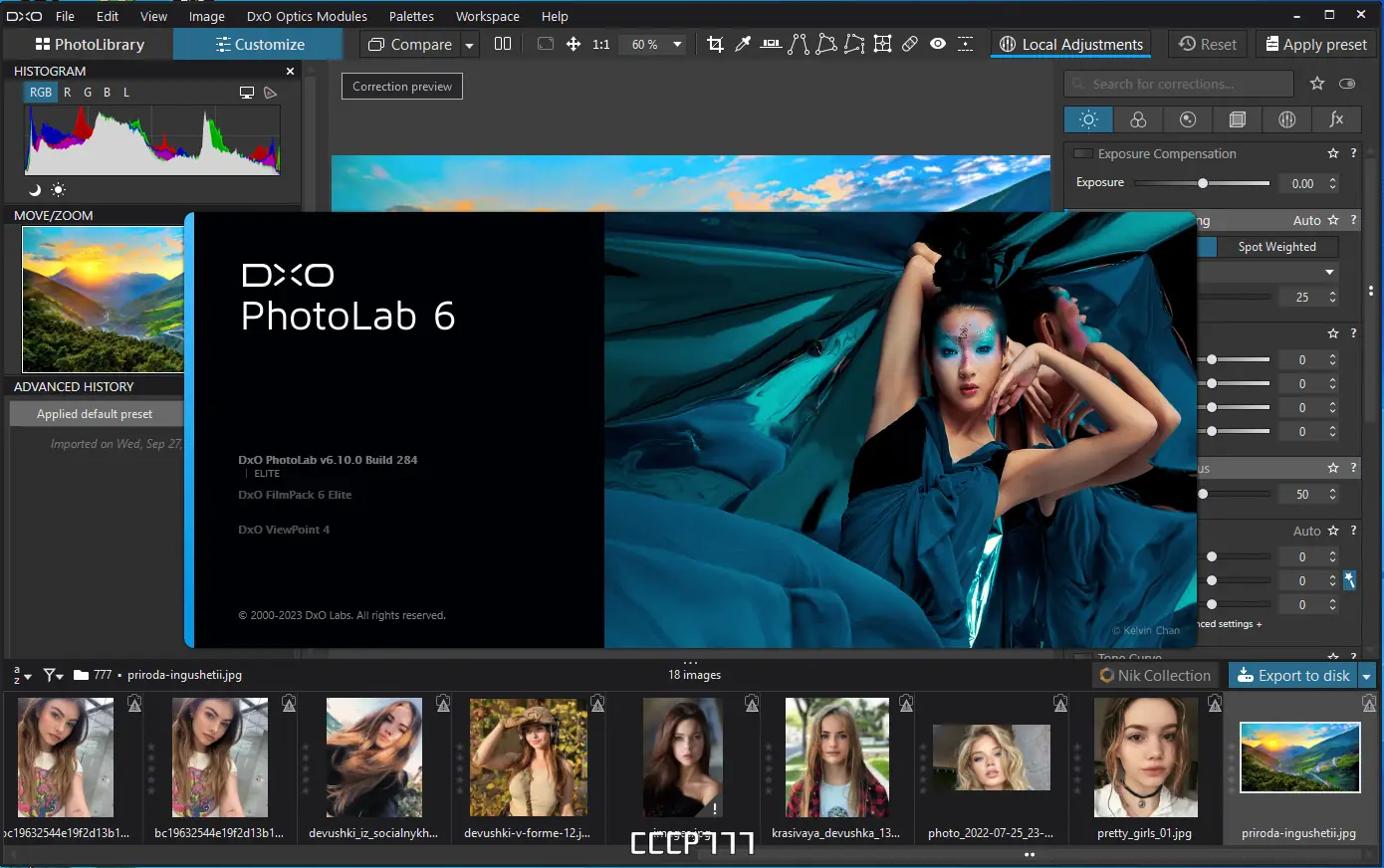Switch to the PhotoLibrary tab

click(88, 44)
